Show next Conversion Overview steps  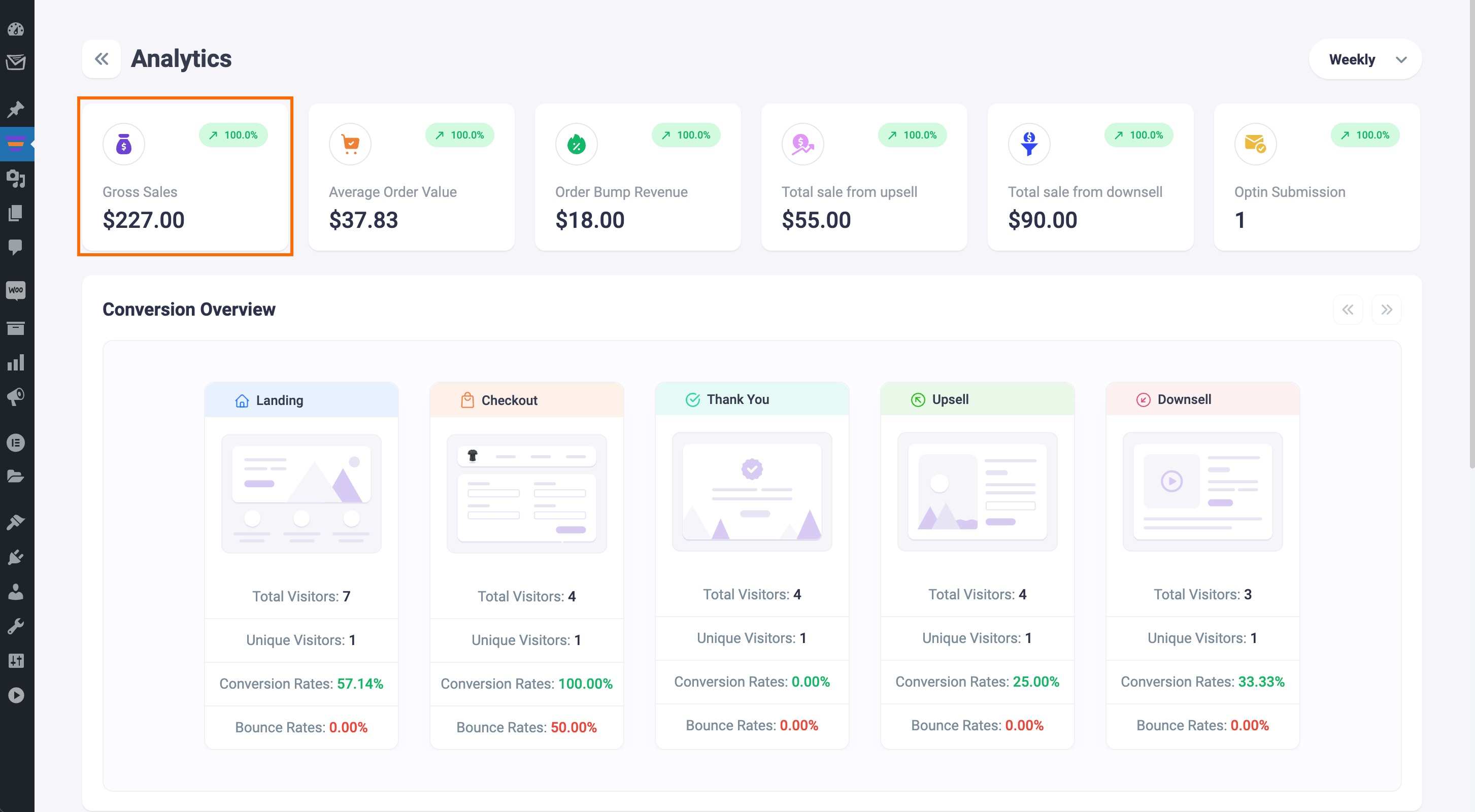tap(1386, 310)
